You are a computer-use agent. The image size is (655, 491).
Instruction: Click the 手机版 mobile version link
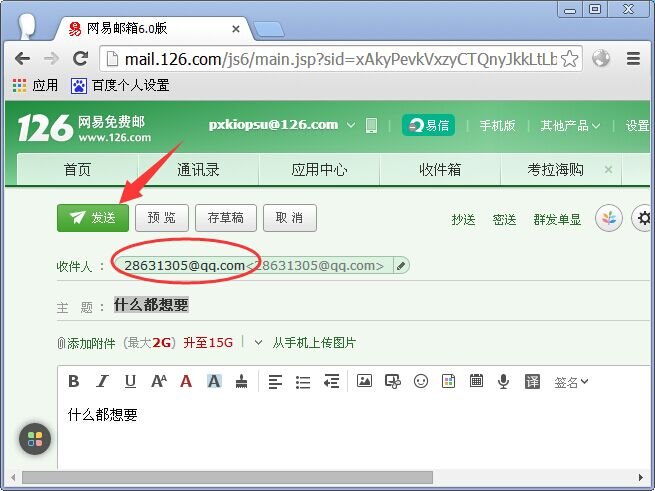click(x=497, y=125)
